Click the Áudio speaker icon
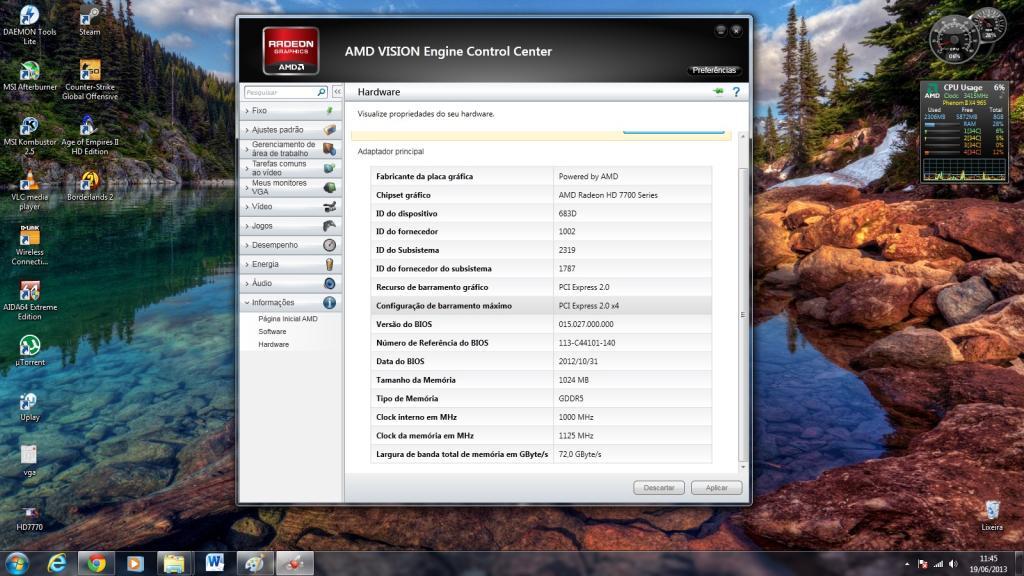This screenshot has width=1024, height=576. [329, 283]
